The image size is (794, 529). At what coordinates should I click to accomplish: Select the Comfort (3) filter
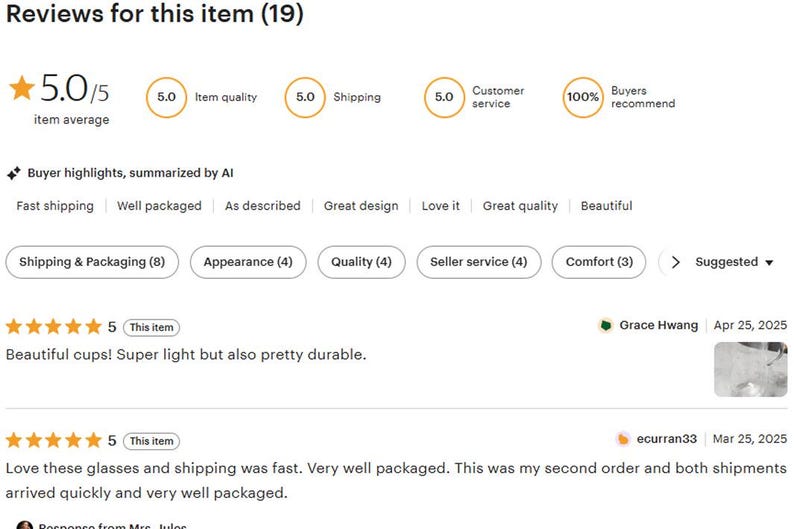(599, 262)
